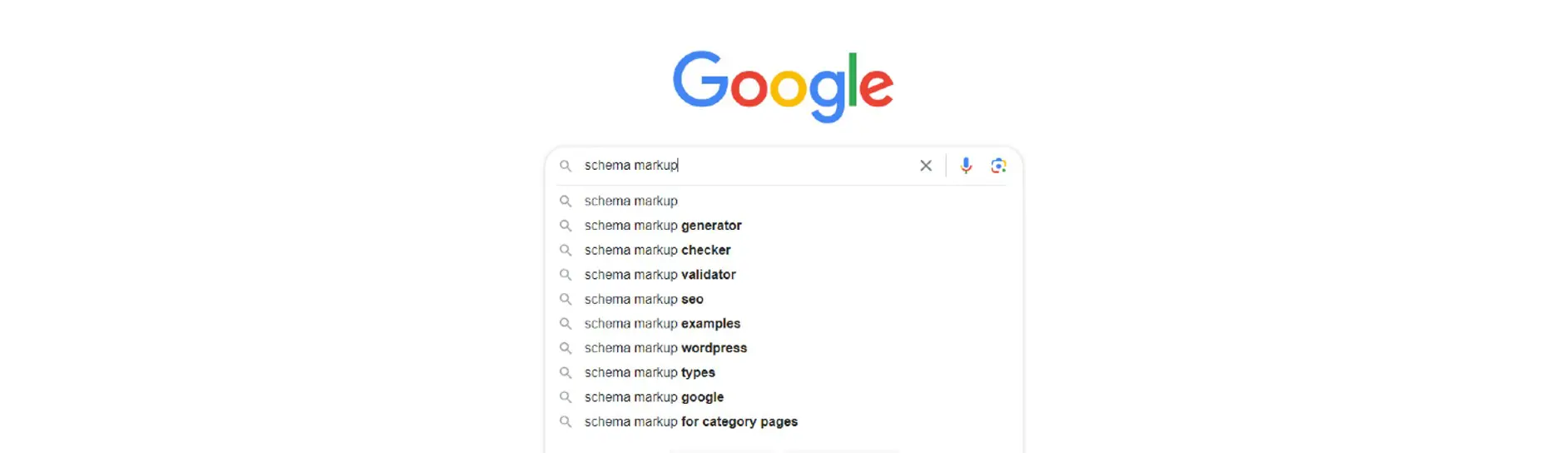Select the "schema markup" suggestion

point(631,201)
